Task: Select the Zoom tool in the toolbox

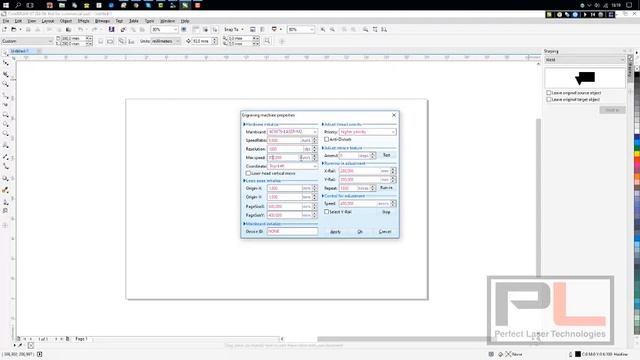Action: (5, 84)
